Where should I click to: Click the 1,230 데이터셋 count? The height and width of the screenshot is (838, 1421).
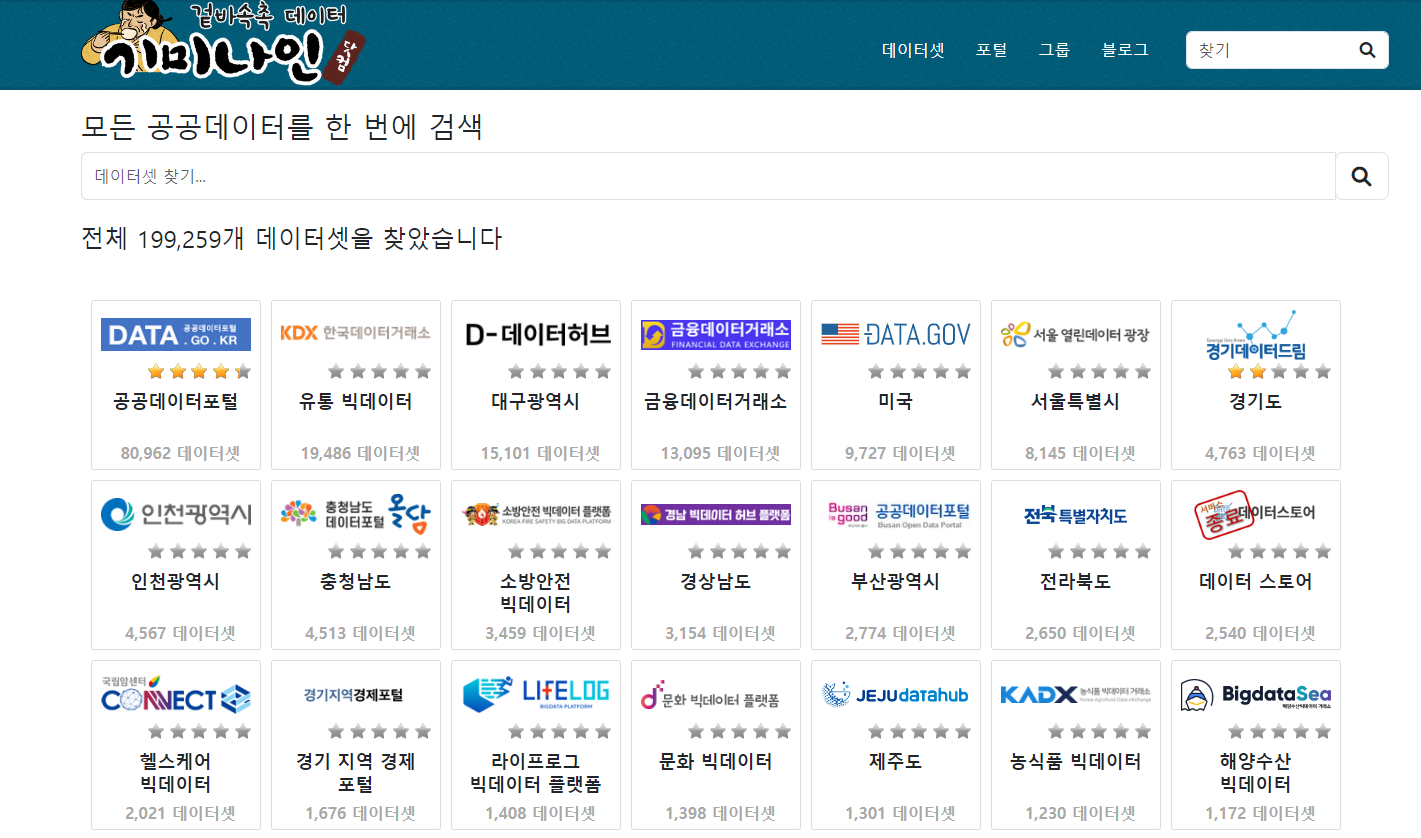pos(1081,813)
